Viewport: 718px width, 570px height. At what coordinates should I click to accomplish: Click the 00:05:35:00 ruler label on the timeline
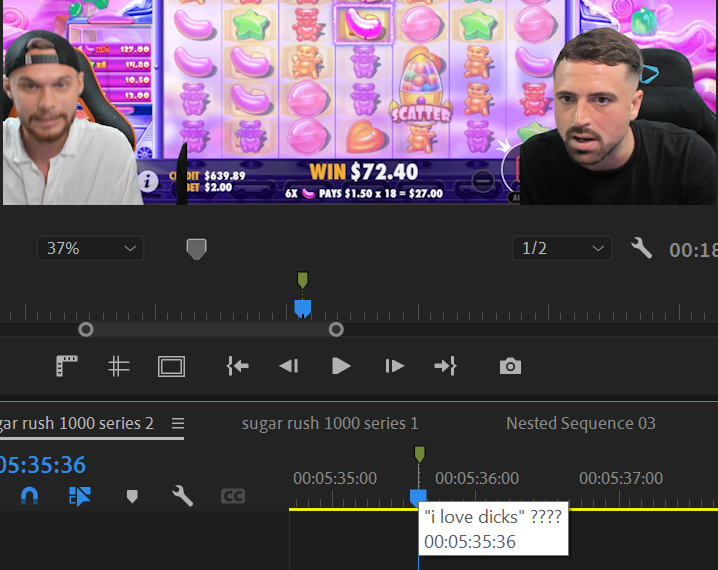[335, 478]
